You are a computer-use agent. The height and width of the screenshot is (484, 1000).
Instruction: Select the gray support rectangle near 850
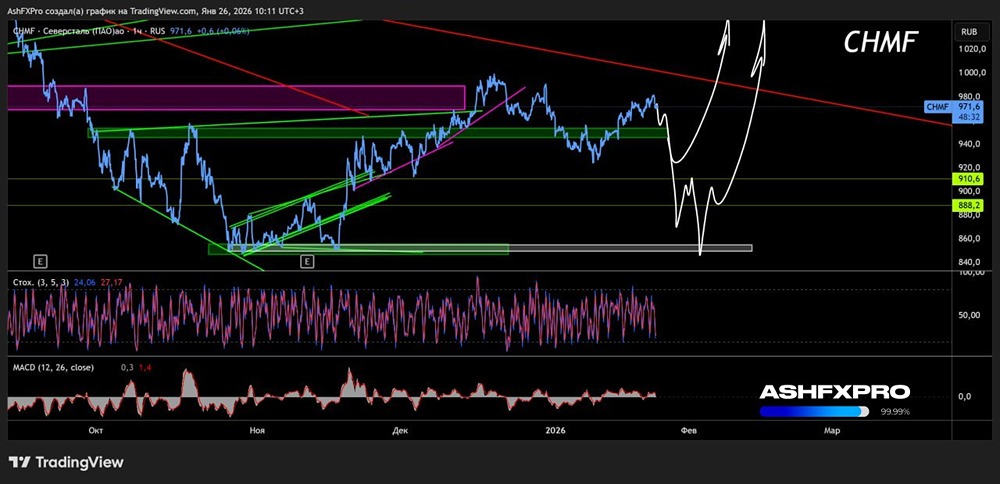point(630,247)
